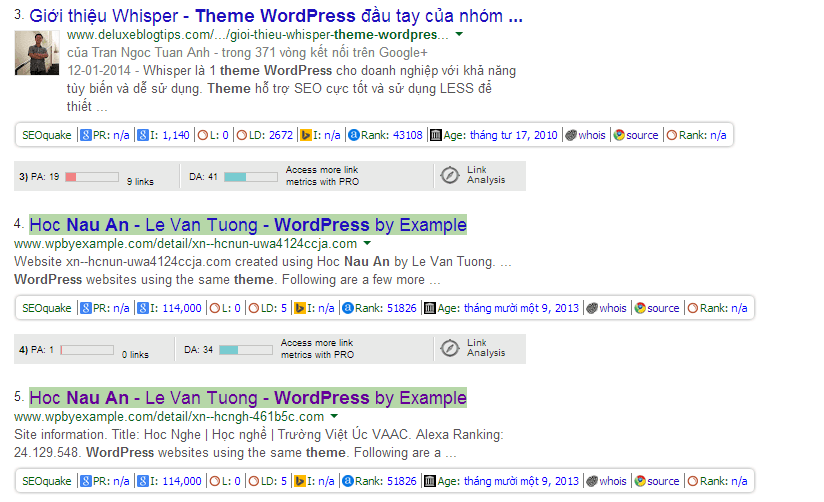Click Alexa icon beside Rank: 43108
This screenshot has width=824, height=502.
[x=354, y=135]
